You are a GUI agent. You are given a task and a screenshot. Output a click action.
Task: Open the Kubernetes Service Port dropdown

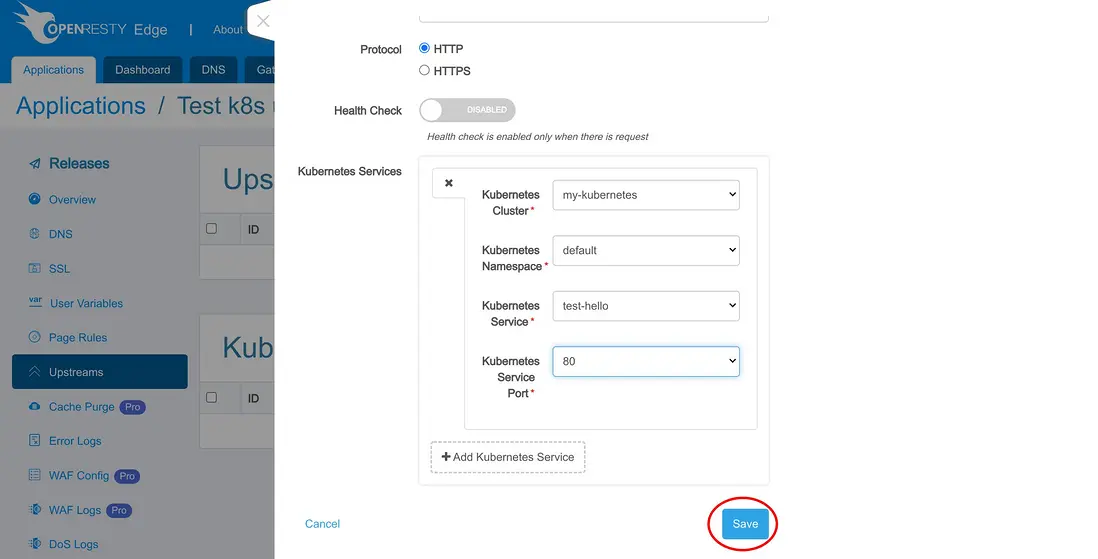click(x=646, y=361)
